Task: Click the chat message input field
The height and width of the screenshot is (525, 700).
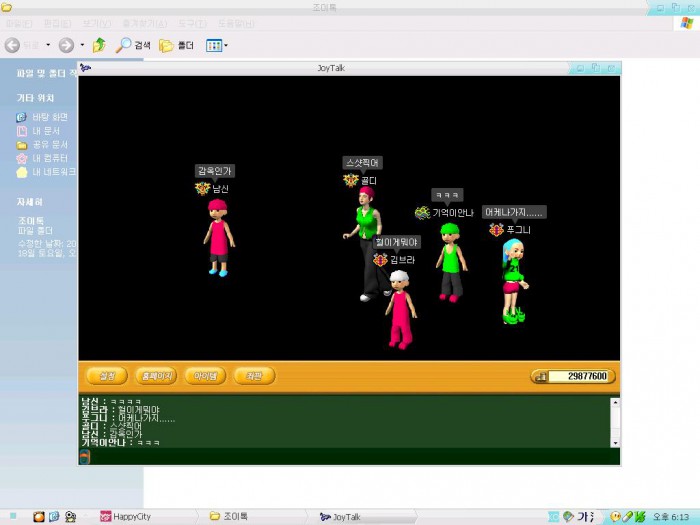Action: [350, 457]
